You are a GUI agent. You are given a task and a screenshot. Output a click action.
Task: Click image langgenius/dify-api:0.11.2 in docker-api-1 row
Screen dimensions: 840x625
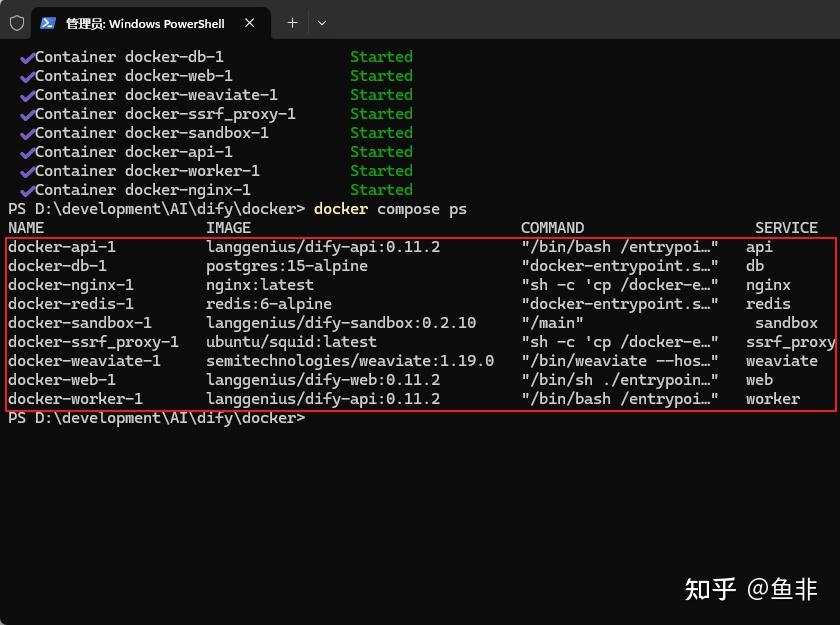pos(323,247)
